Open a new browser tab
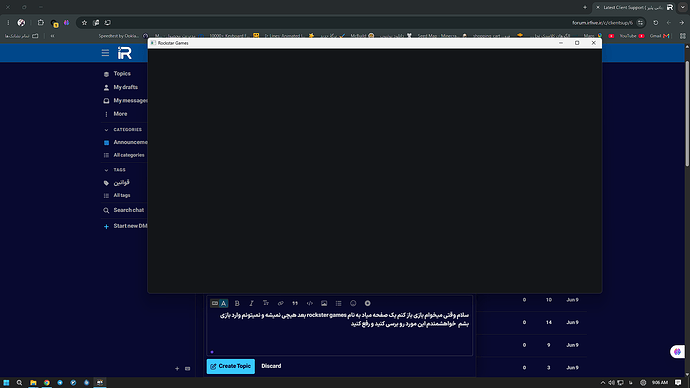Screen dimensions: 690x388 tap(585, 7)
